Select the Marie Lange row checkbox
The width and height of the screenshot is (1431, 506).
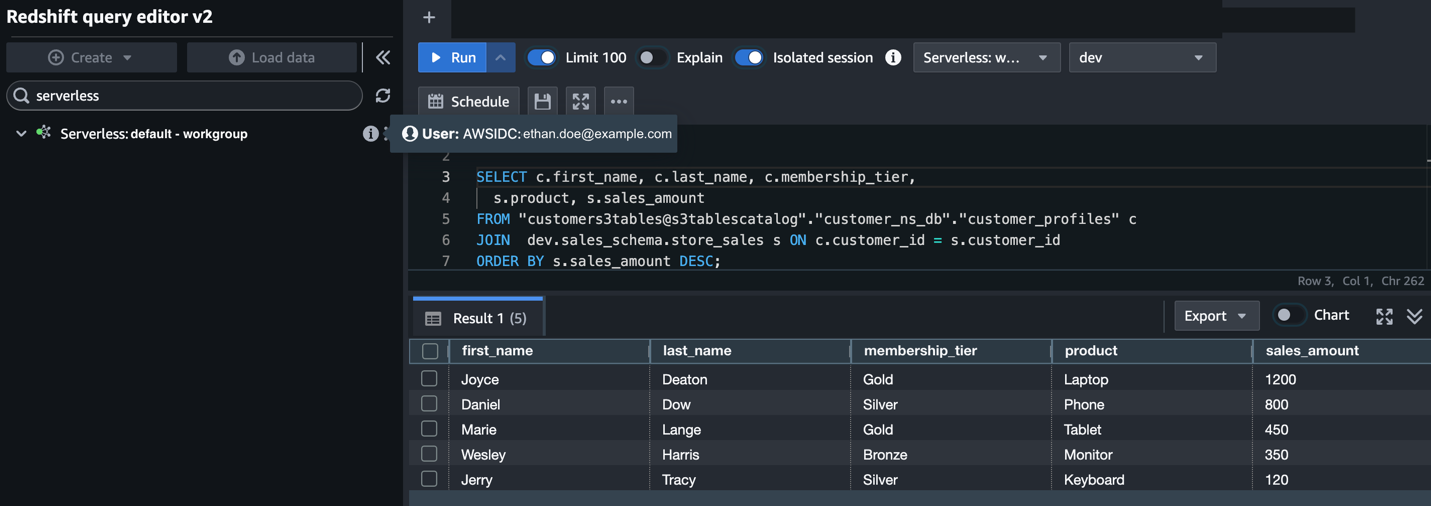[429, 429]
